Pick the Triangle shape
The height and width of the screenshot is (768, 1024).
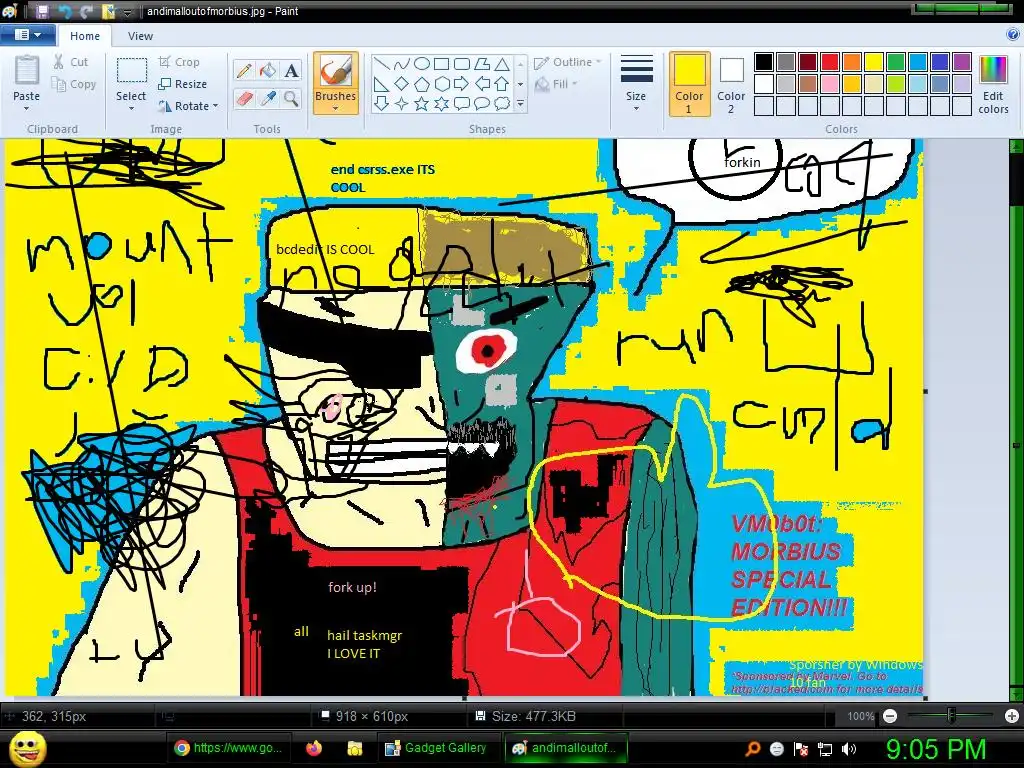coord(502,64)
